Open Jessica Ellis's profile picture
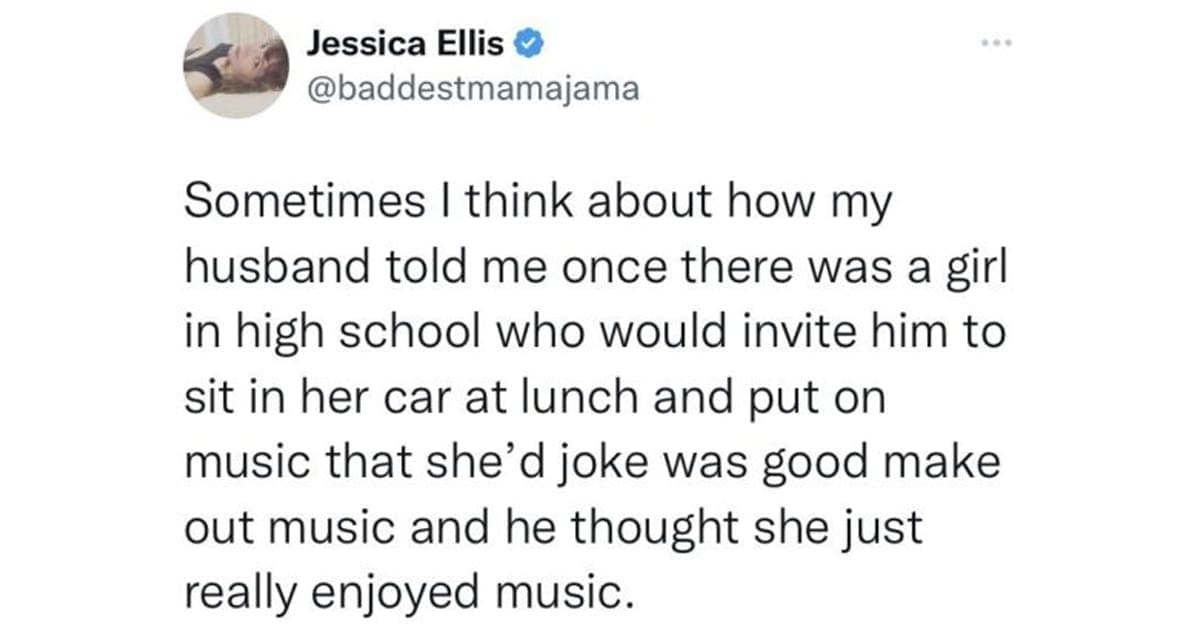This screenshot has height=630, width=1200. point(237,66)
